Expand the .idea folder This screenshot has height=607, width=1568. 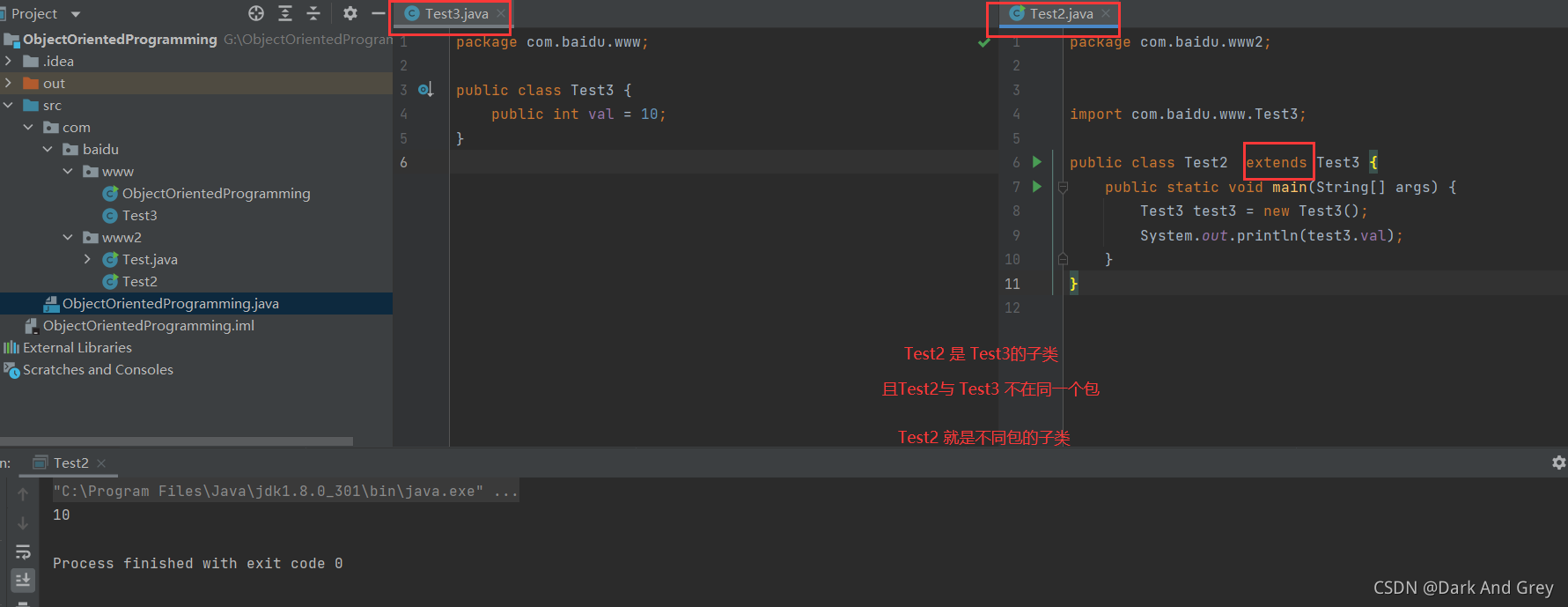pyautogui.click(x=9, y=61)
